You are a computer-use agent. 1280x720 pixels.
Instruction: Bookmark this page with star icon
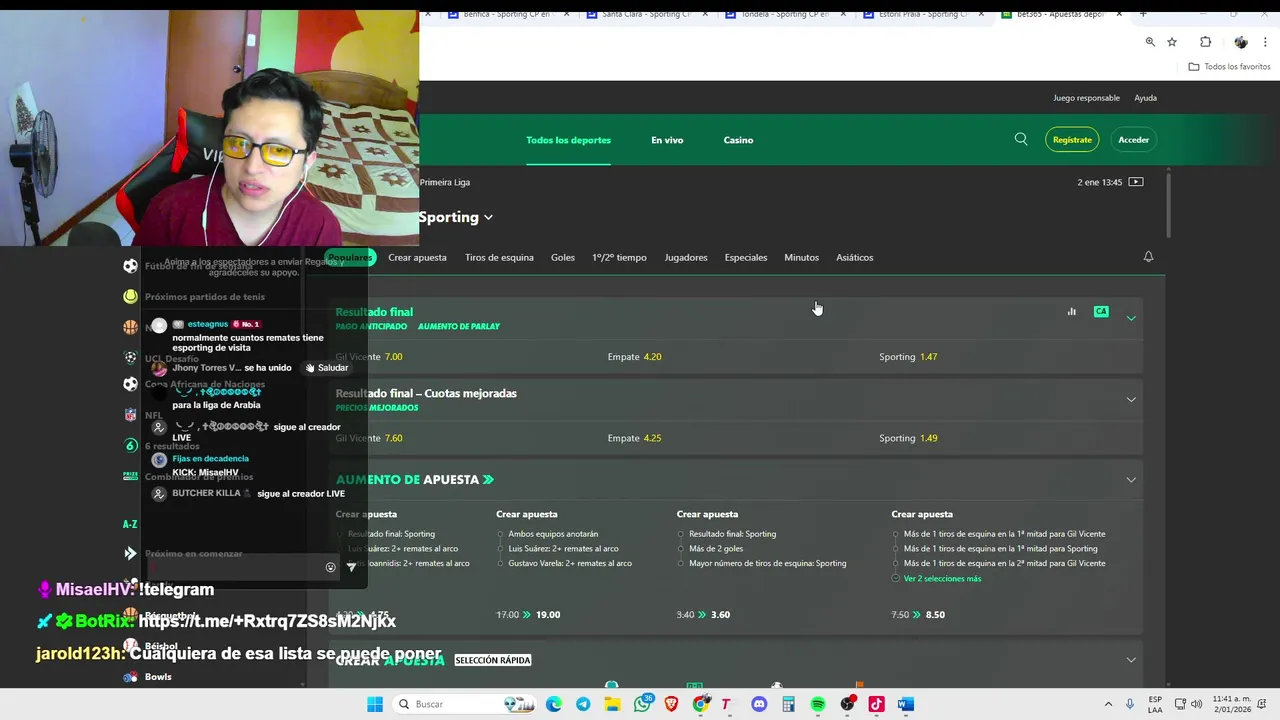pos(1172,42)
